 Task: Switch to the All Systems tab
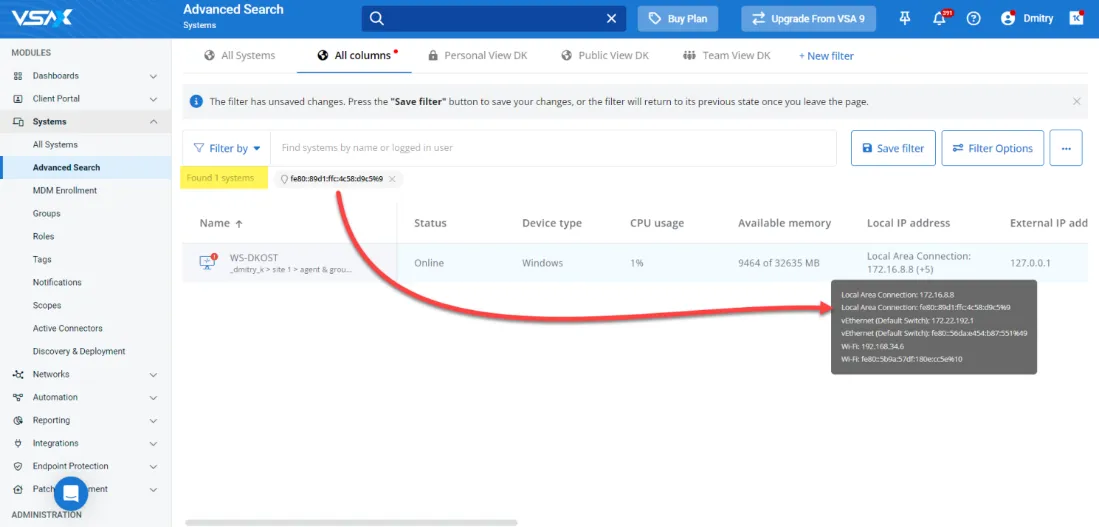(x=239, y=56)
